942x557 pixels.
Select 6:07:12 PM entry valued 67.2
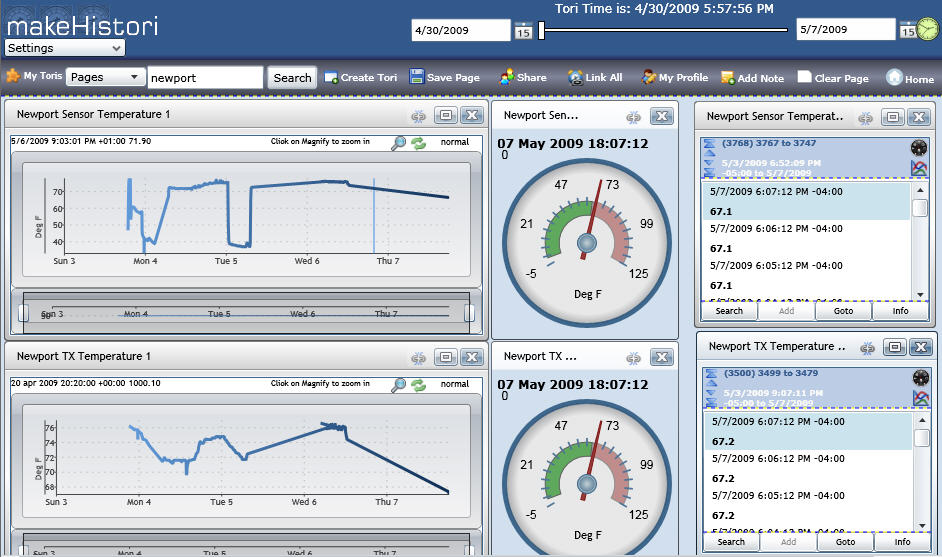click(x=808, y=431)
